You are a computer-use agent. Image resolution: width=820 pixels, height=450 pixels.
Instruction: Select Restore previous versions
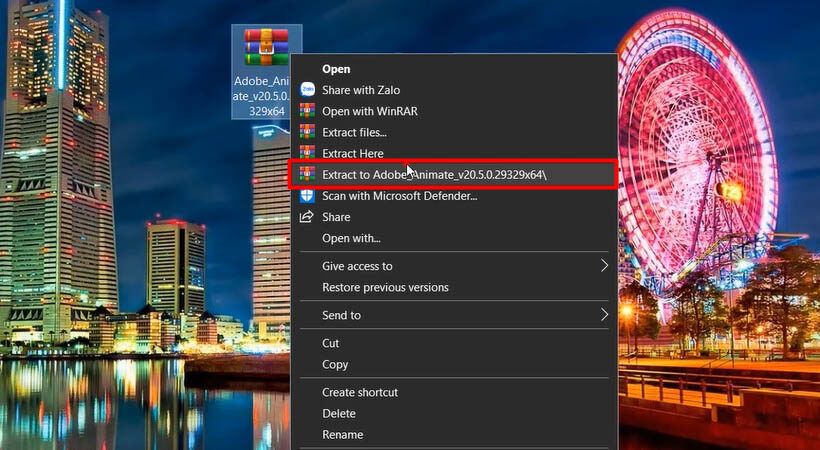click(385, 287)
